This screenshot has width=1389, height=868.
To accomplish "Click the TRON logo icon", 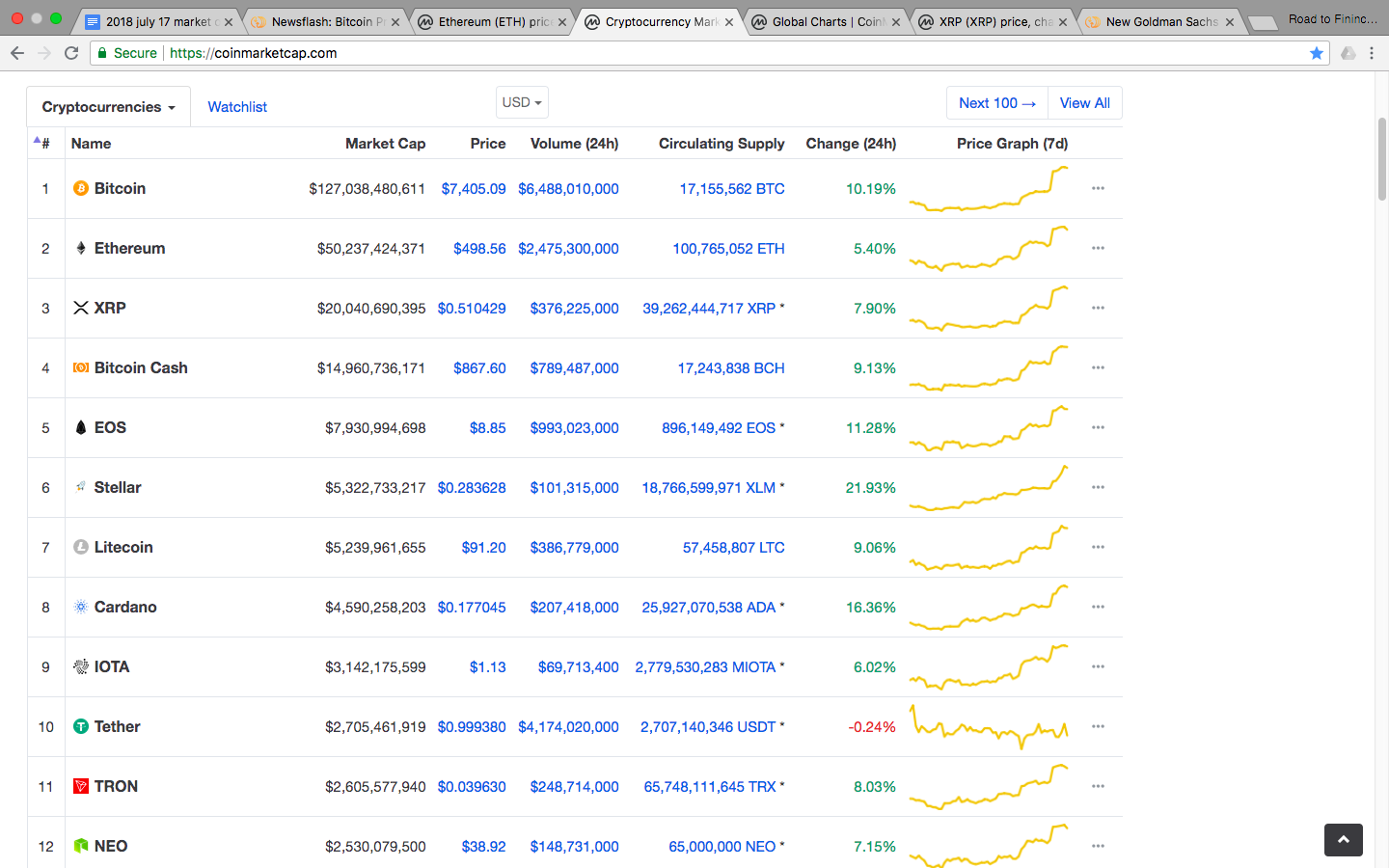I will [81, 786].
